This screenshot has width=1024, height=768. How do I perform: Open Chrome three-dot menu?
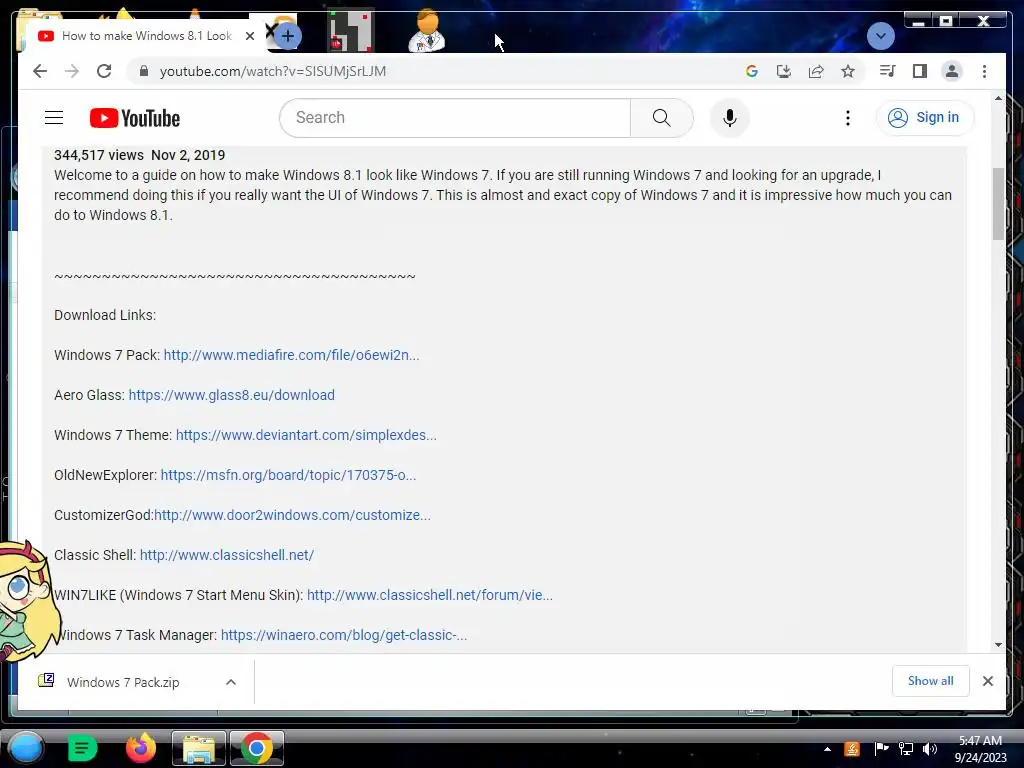[984, 71]
